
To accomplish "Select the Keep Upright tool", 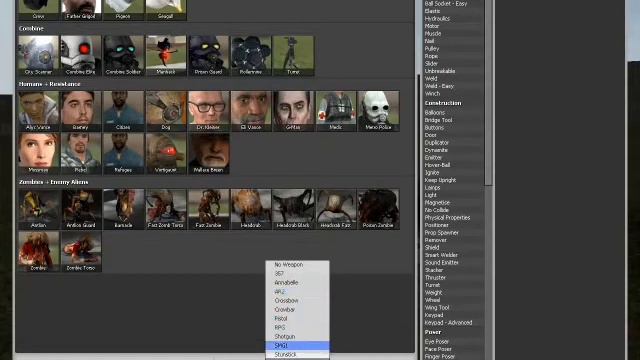I will tap(440, 180).
